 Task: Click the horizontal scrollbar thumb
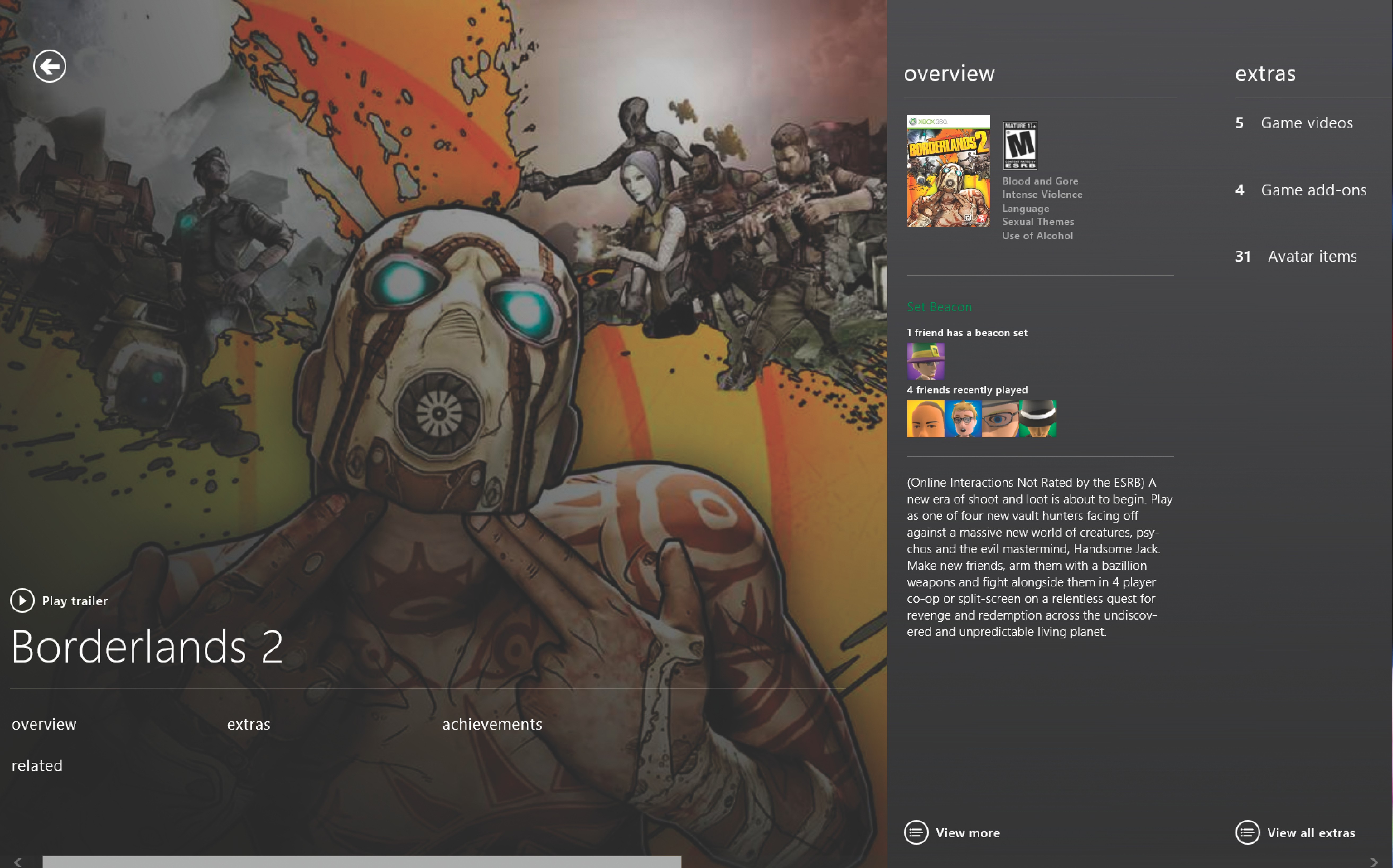pyautogui.click(x=362, y=862)
